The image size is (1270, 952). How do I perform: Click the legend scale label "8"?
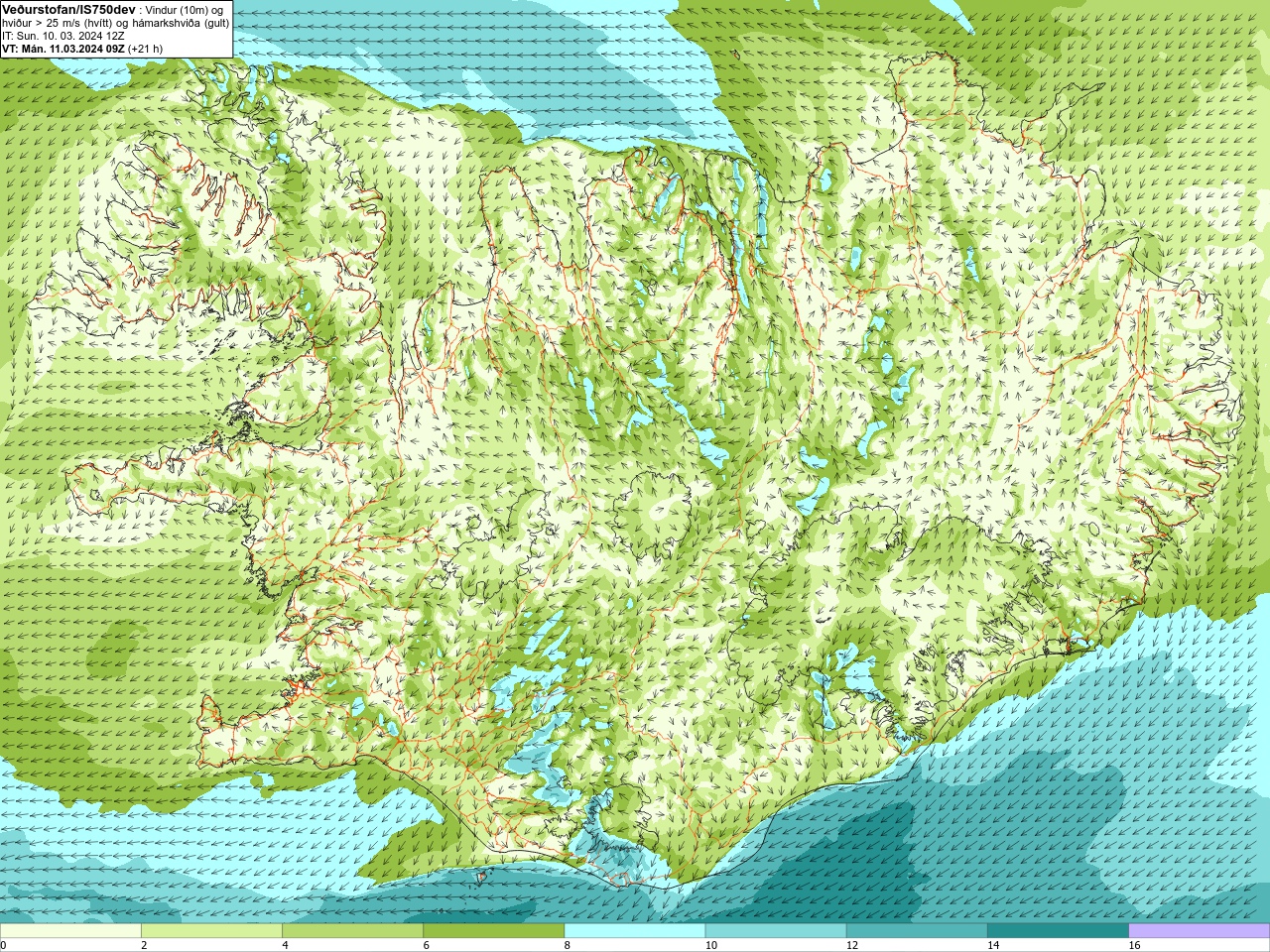pyautogui.click(x=568, y=945)
